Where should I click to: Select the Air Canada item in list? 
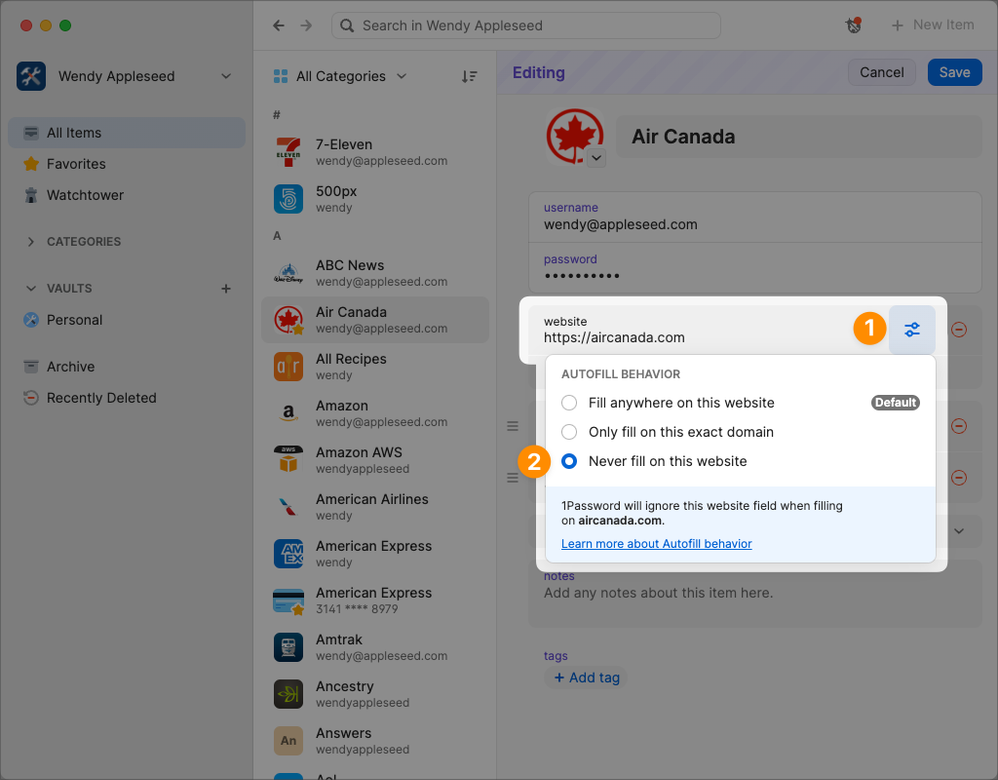375,320
